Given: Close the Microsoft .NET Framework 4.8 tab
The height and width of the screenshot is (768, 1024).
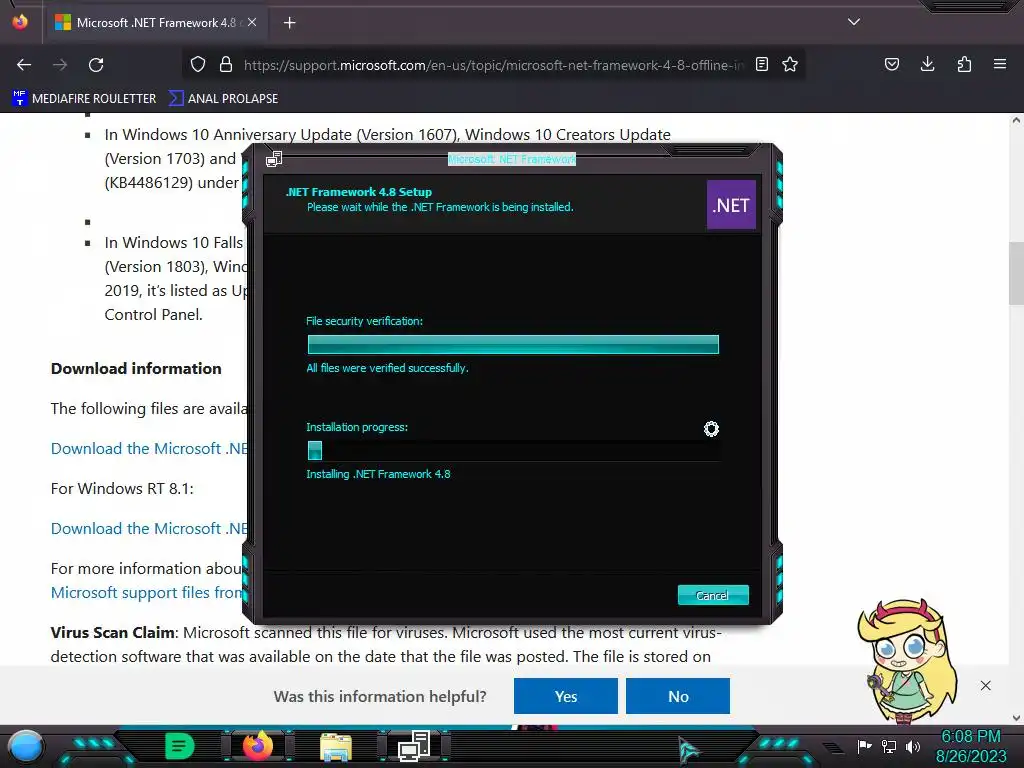Looking at the screenshot, I should coord(252,22).
